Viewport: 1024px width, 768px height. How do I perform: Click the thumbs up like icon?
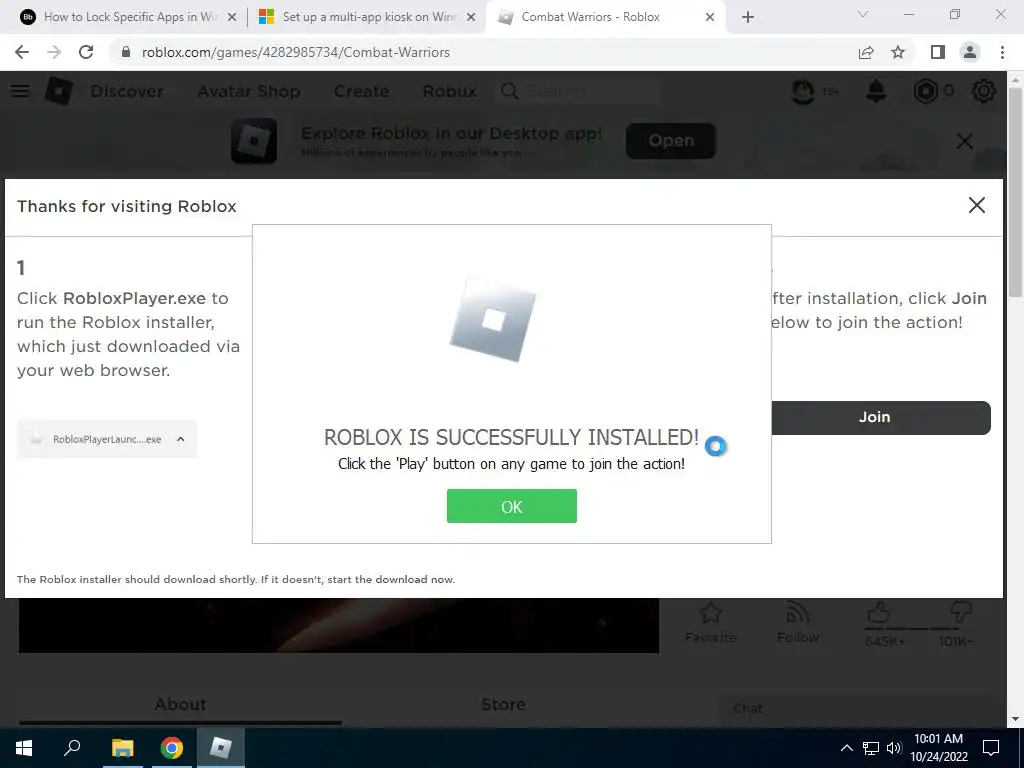[878, 613]
